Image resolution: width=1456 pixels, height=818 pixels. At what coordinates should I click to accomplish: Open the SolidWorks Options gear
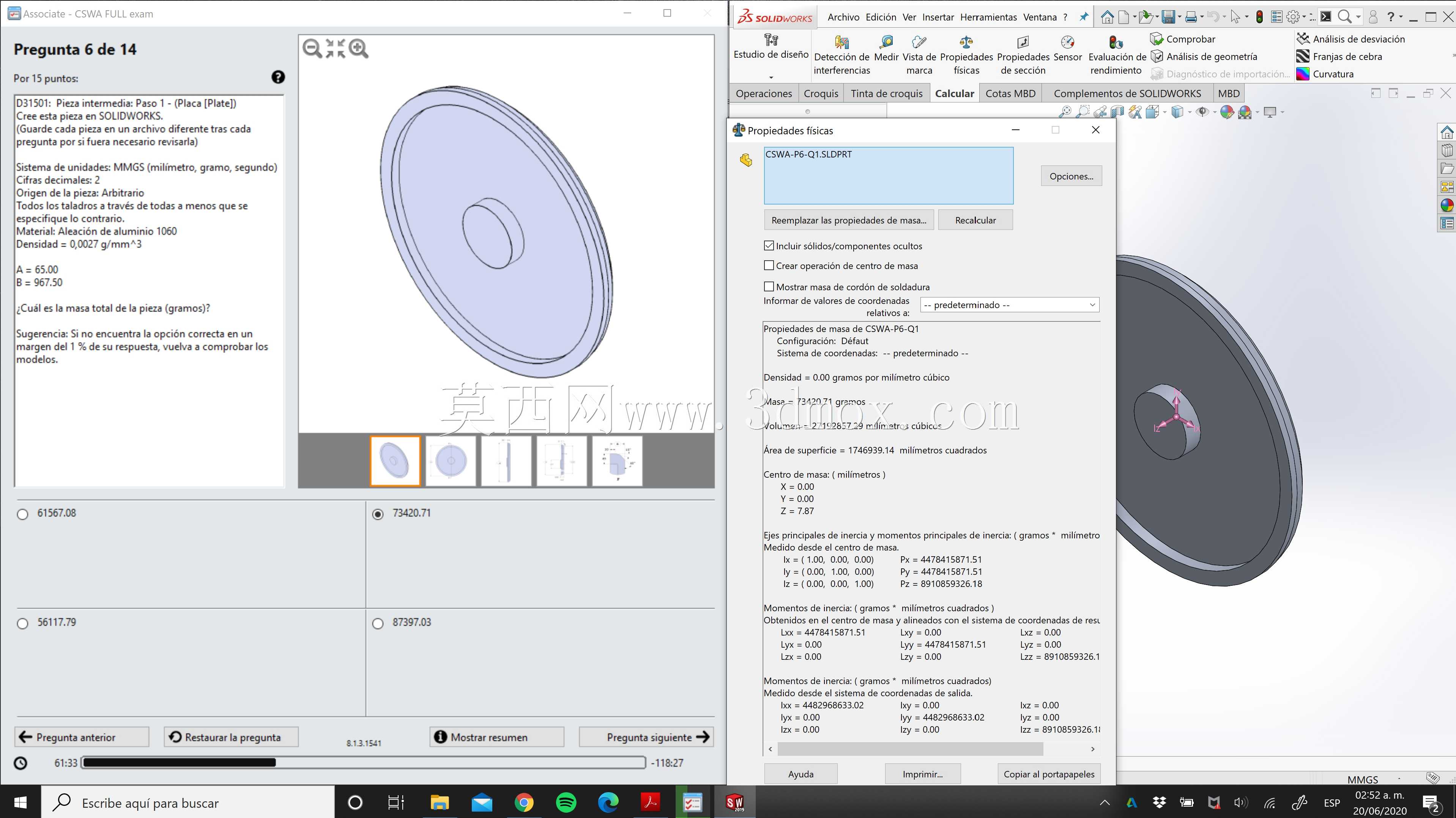point(1293,17)
